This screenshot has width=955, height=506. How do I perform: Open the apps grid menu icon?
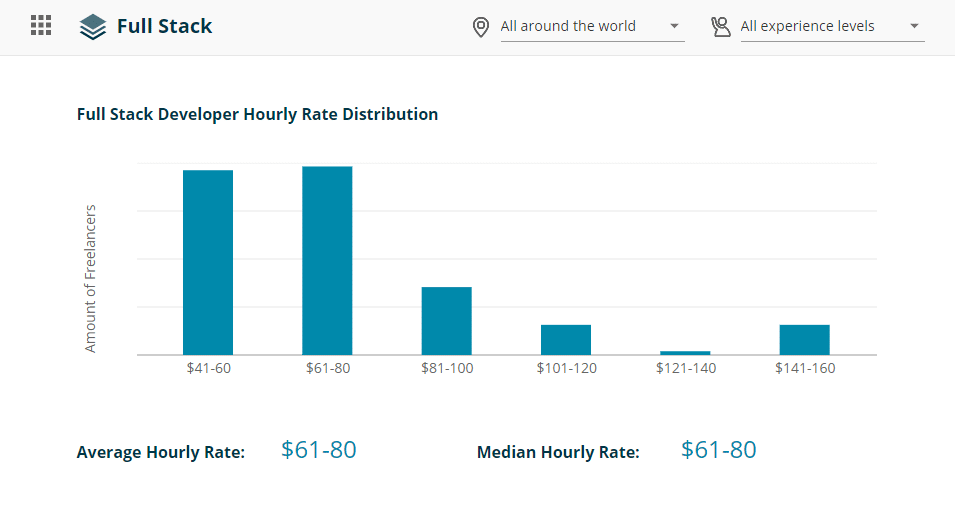click(41, 26)
